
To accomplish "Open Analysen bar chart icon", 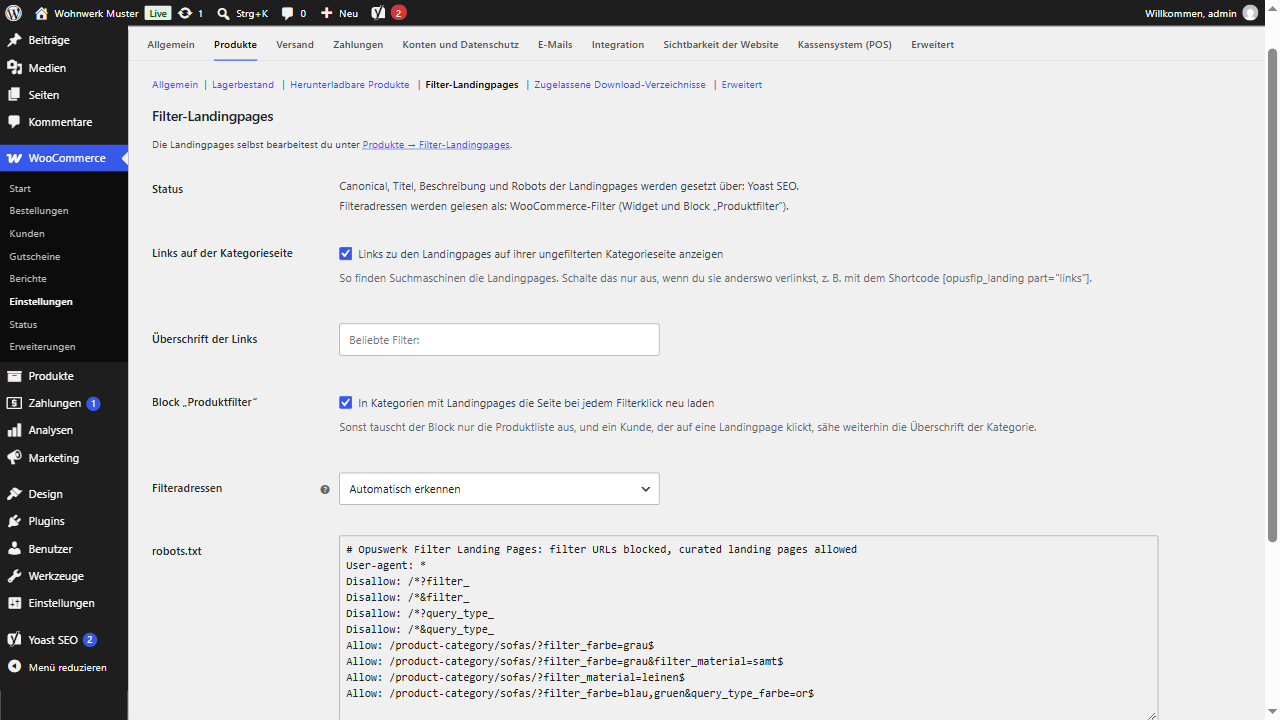I will (14, 430).
